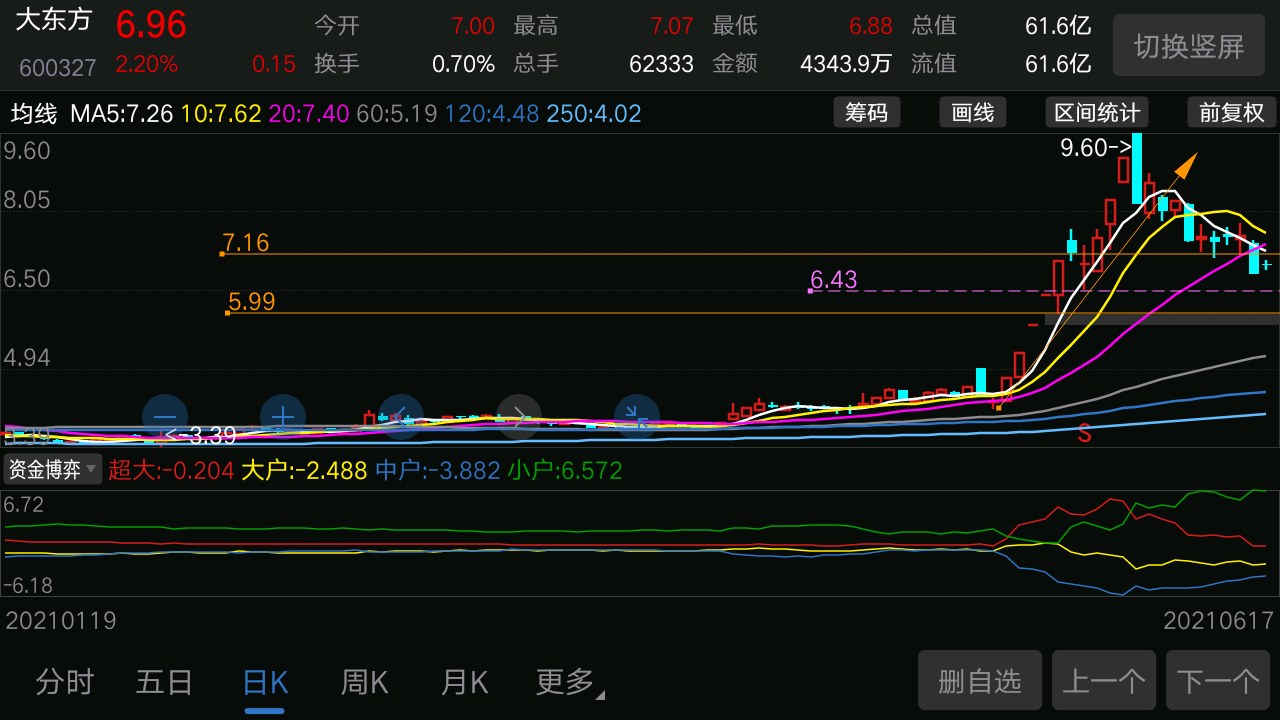Tap the current price 6.96
Viewport: 1280px width, 720px height.
click(151, 24)
